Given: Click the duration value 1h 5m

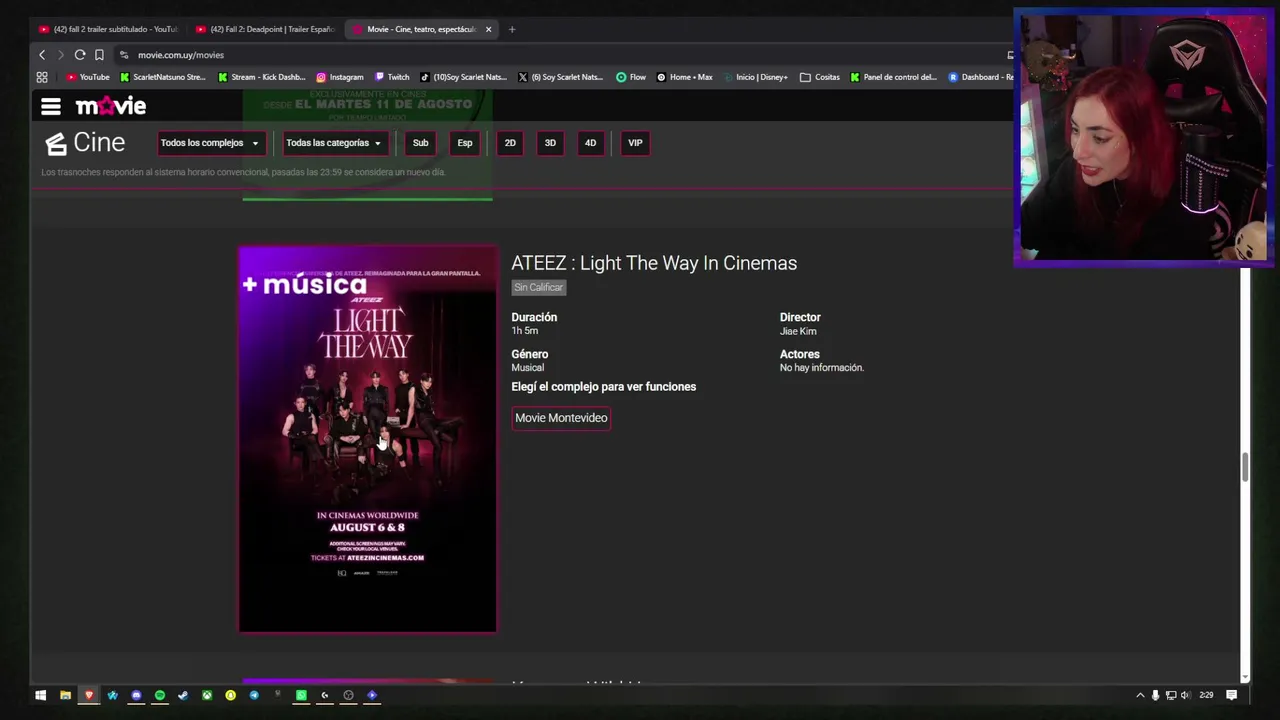Looking at the screenshot, I should pyautogui.click(x=525, y=331).
